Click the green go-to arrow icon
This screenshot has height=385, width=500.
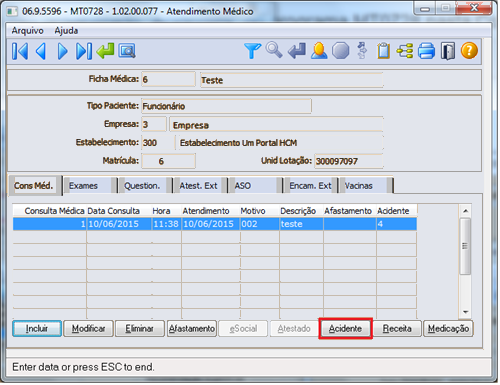pos(105,51)
